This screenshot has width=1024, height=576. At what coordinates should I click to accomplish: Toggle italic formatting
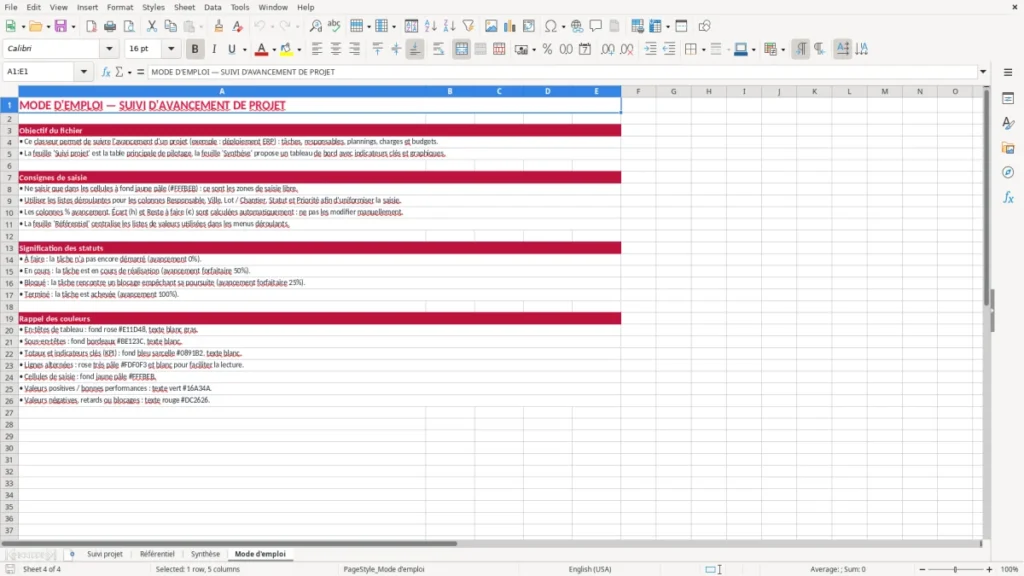pos(214,49)
